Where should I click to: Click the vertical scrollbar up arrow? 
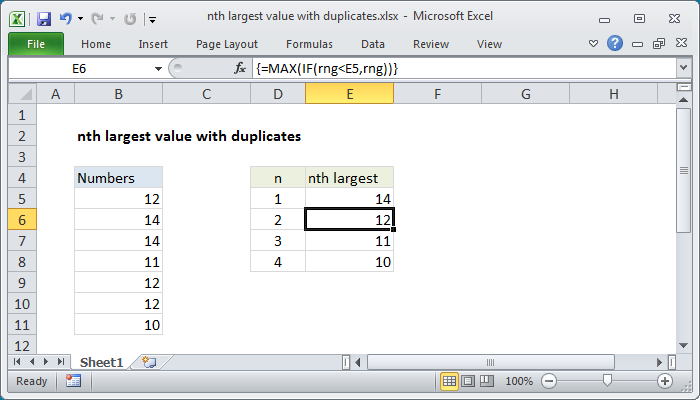pos(683,100)
